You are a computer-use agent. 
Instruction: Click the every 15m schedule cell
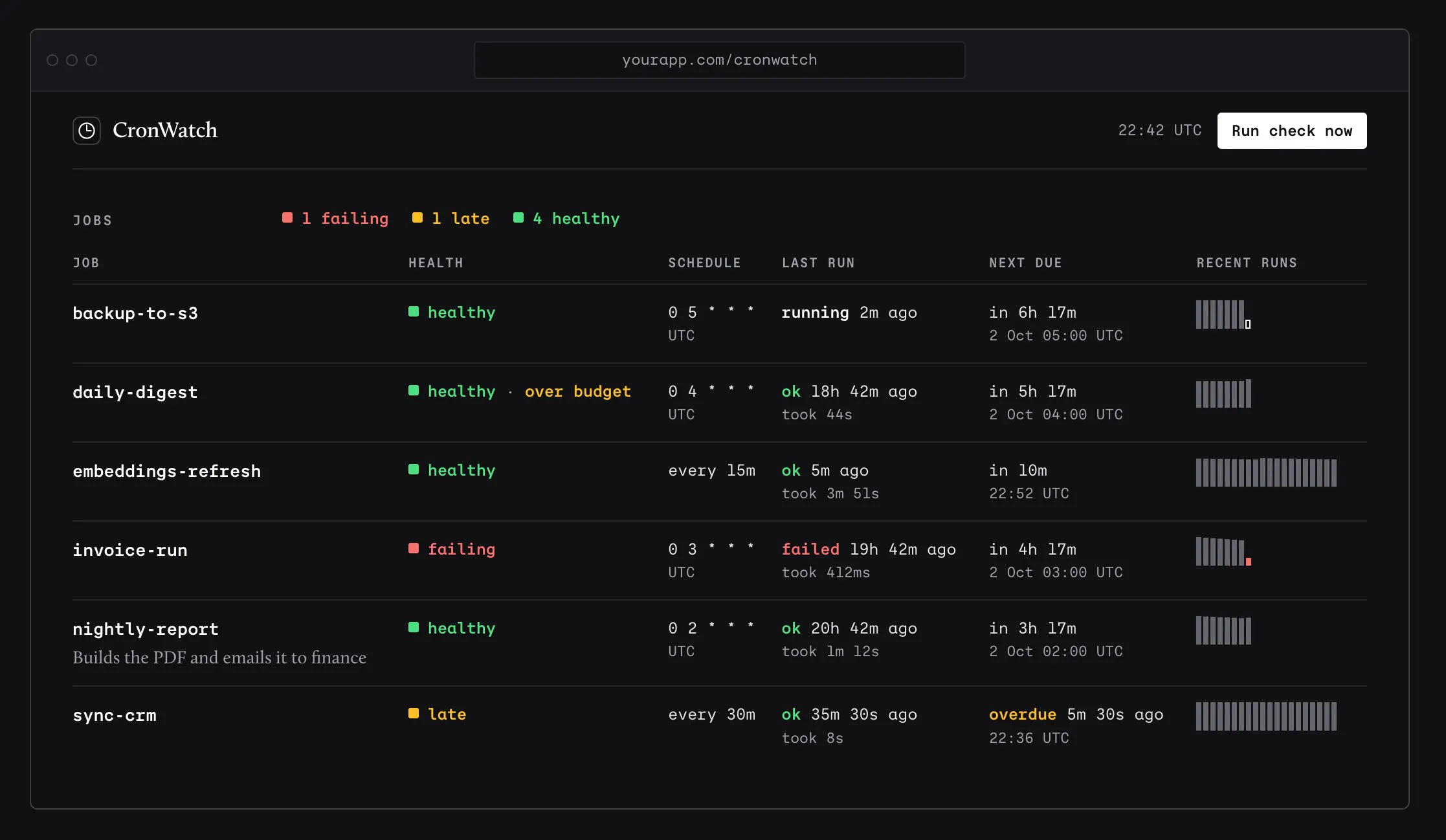[x=711, y=470]
